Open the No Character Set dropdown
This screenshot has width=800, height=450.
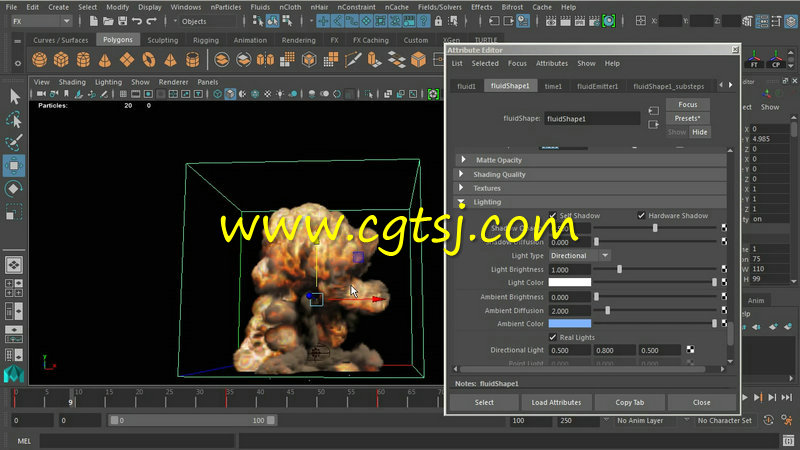tap(724, 420)
